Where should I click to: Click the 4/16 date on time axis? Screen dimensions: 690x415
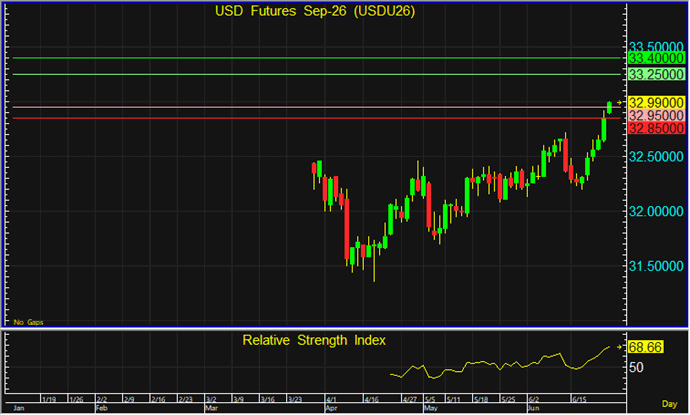pyautogui.click(x=371, y=400)
